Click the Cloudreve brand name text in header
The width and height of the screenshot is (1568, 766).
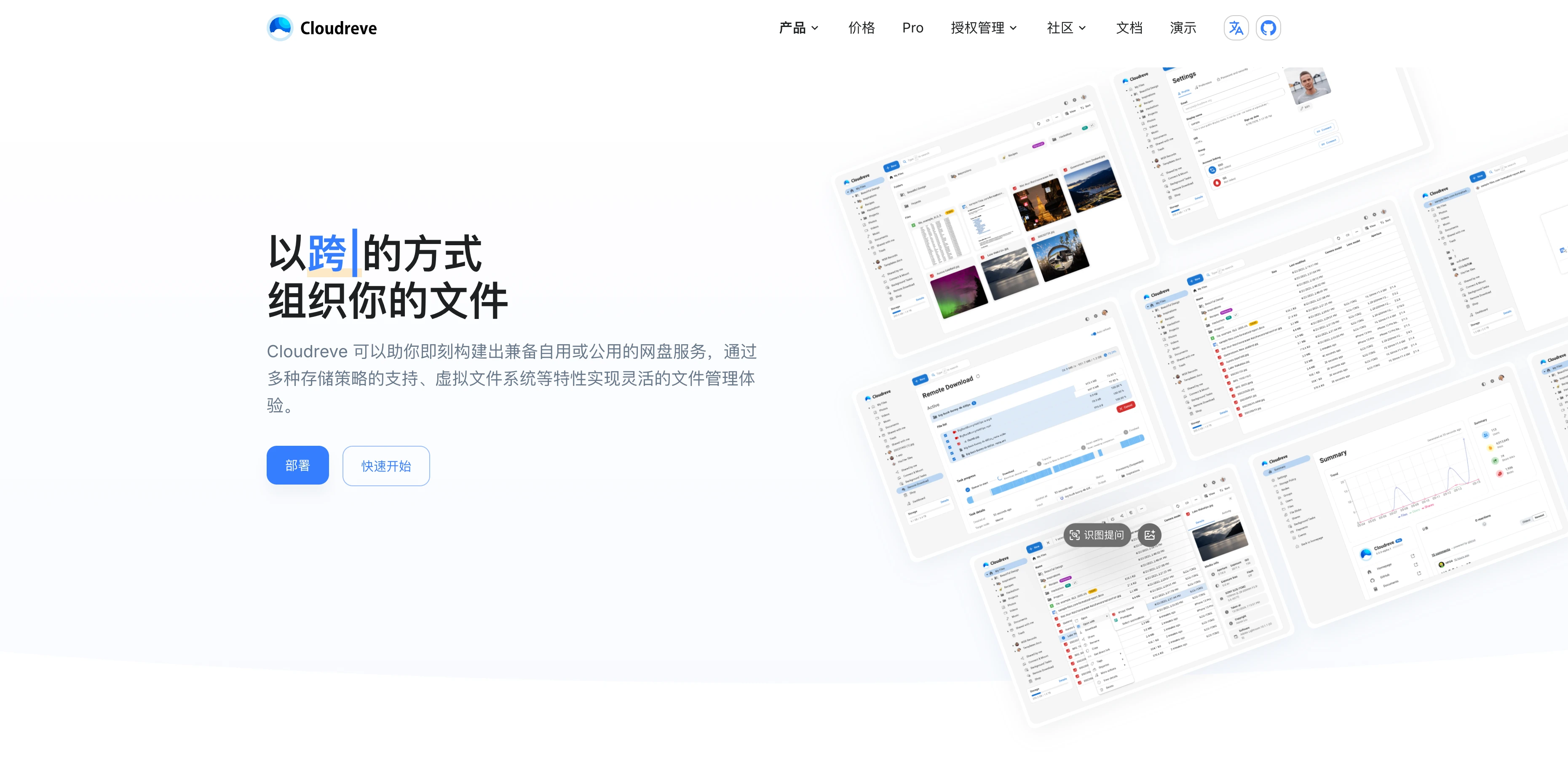tap(338, 28)
